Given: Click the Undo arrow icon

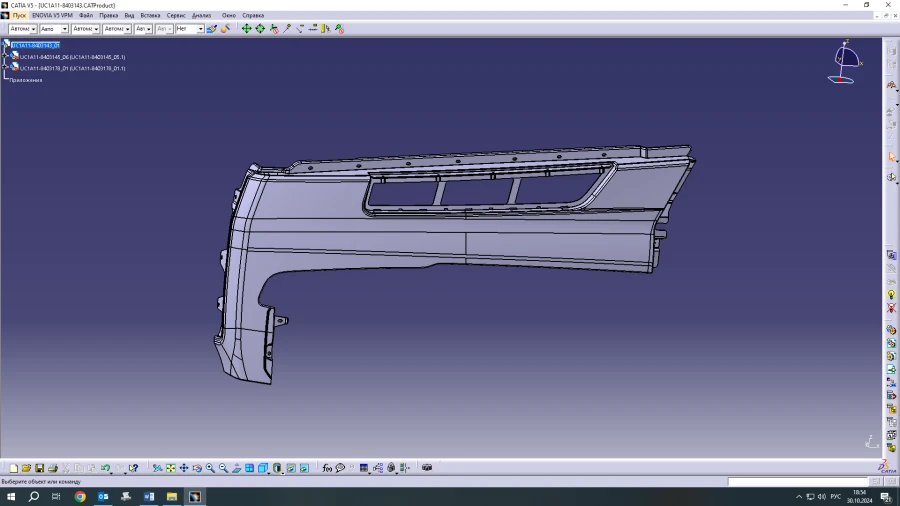Looking at the screenshot, I should 105,468.
